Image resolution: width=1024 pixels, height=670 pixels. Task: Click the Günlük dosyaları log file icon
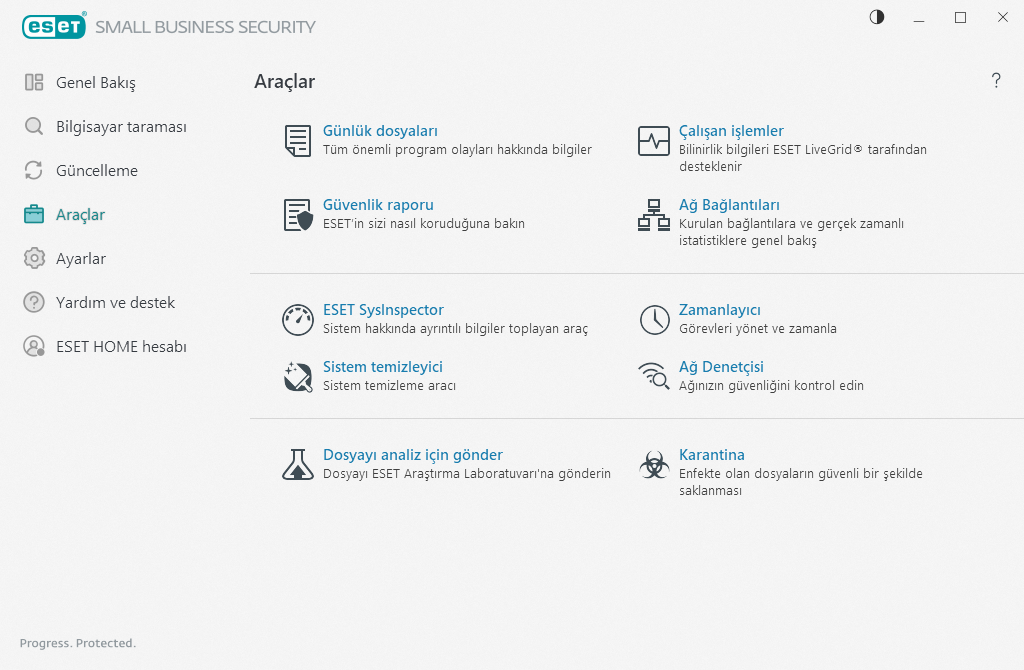point(297,141)
